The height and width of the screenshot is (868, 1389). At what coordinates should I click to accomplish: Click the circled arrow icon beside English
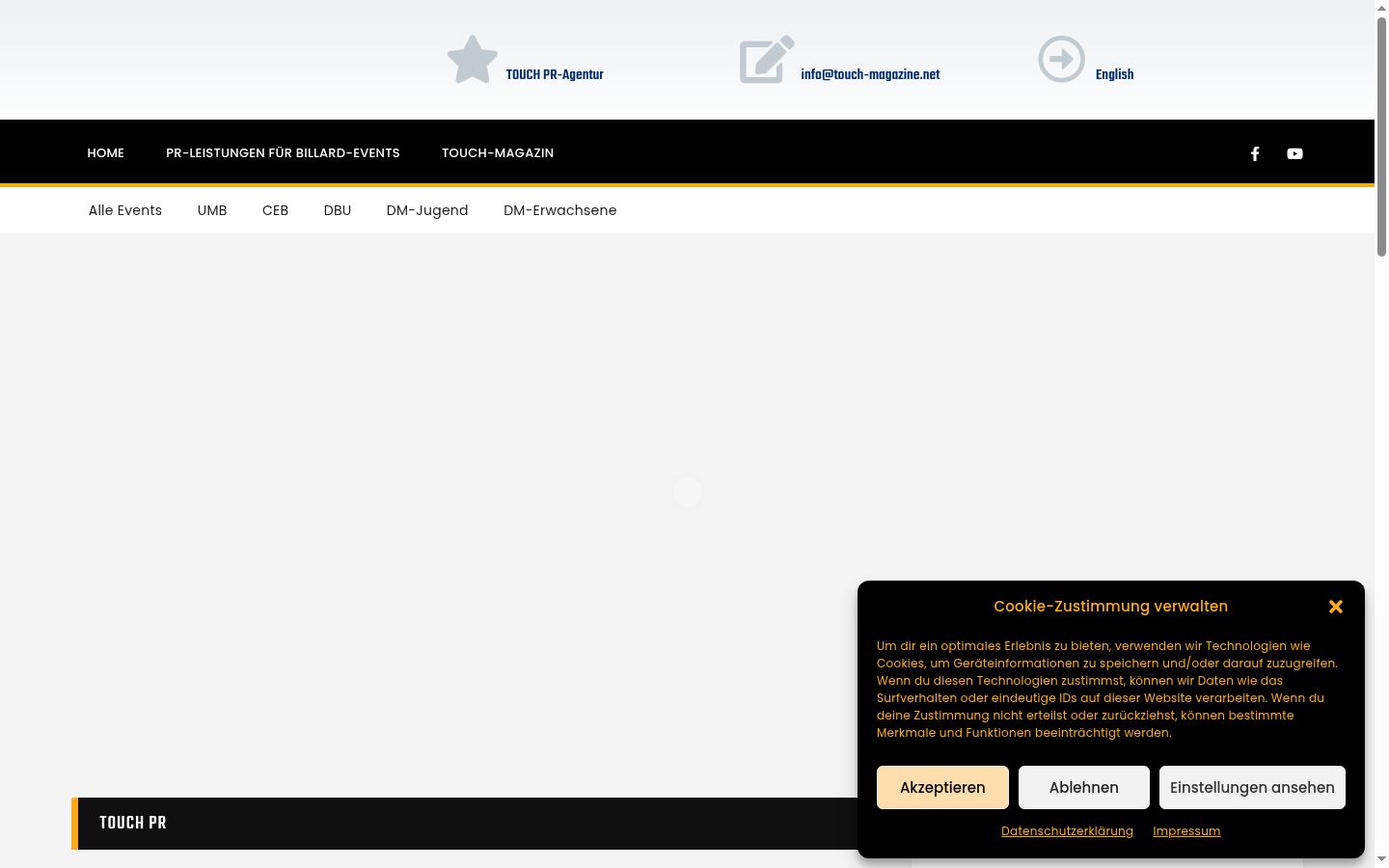click(1061, 60)
